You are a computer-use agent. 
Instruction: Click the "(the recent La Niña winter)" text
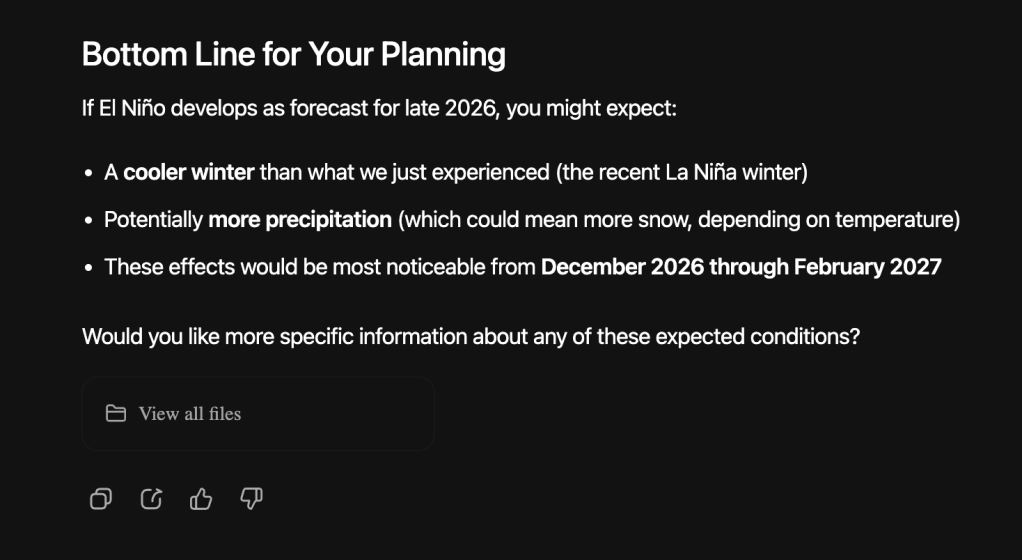click(681, 172)
